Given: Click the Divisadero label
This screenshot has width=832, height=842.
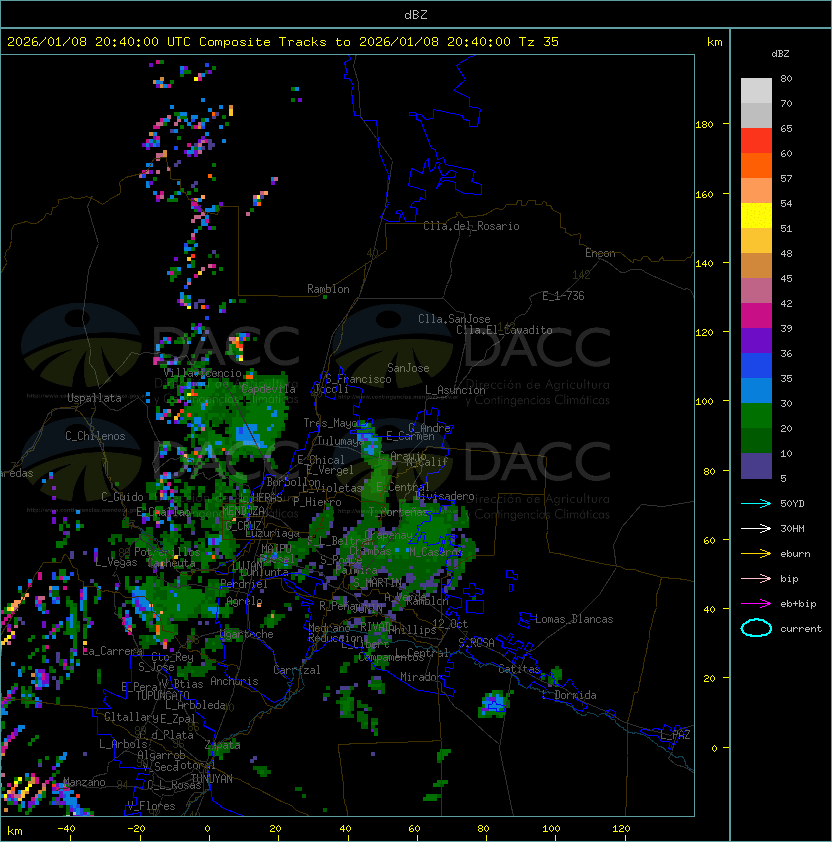Looking at the screenshot, I should [444, 496].
